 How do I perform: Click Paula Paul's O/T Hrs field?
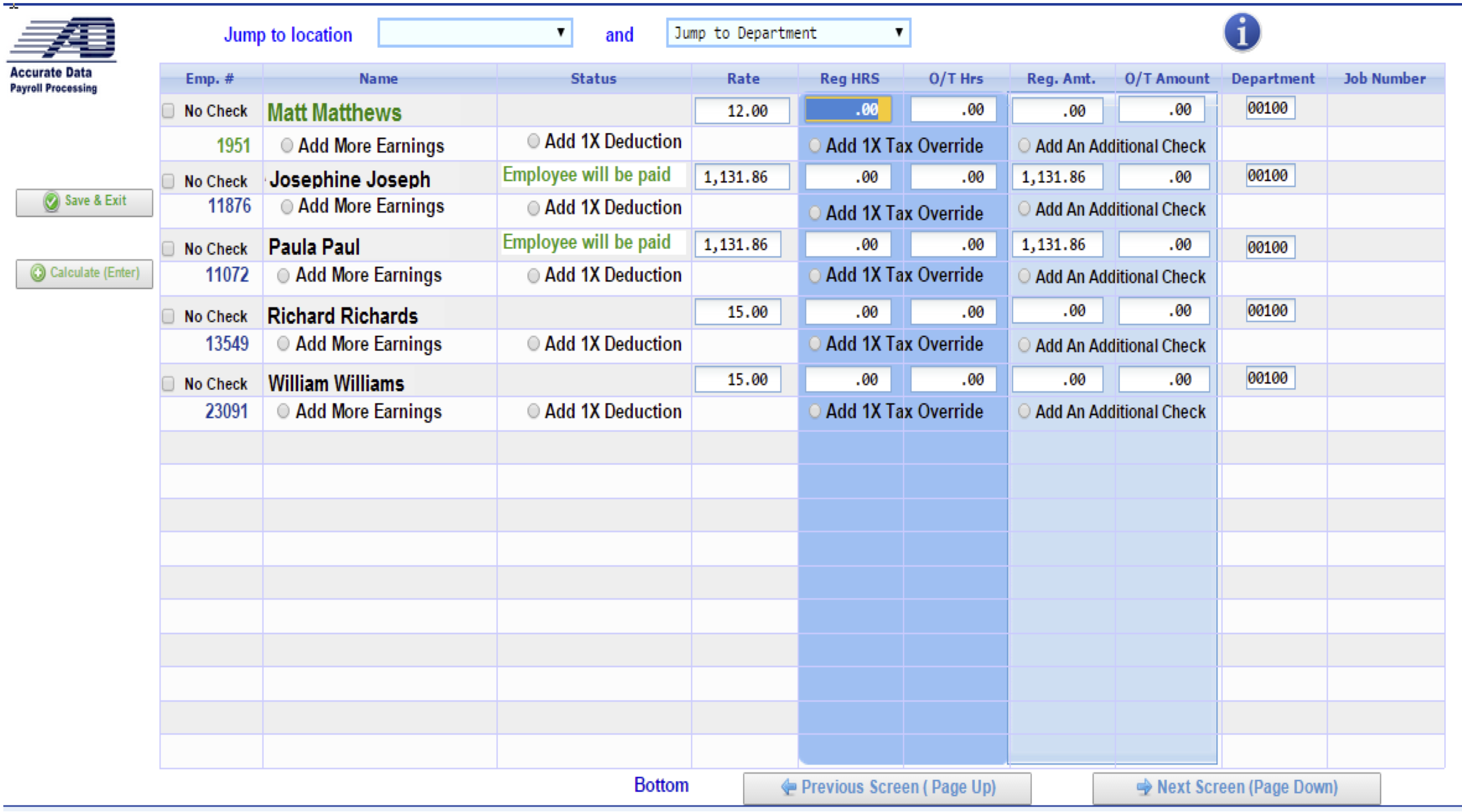953,245
